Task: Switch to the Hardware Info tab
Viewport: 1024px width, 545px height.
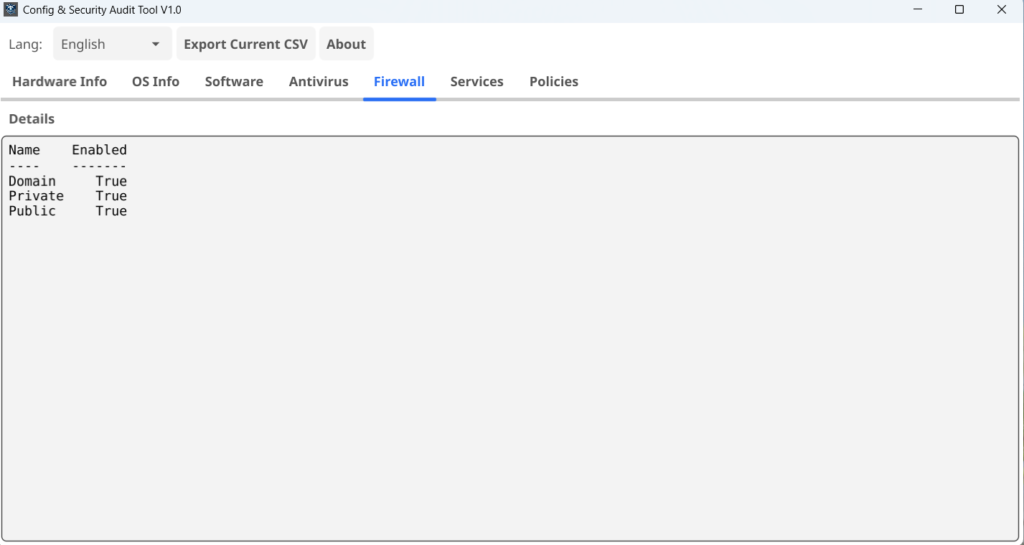Action: [x=59, y=82]
